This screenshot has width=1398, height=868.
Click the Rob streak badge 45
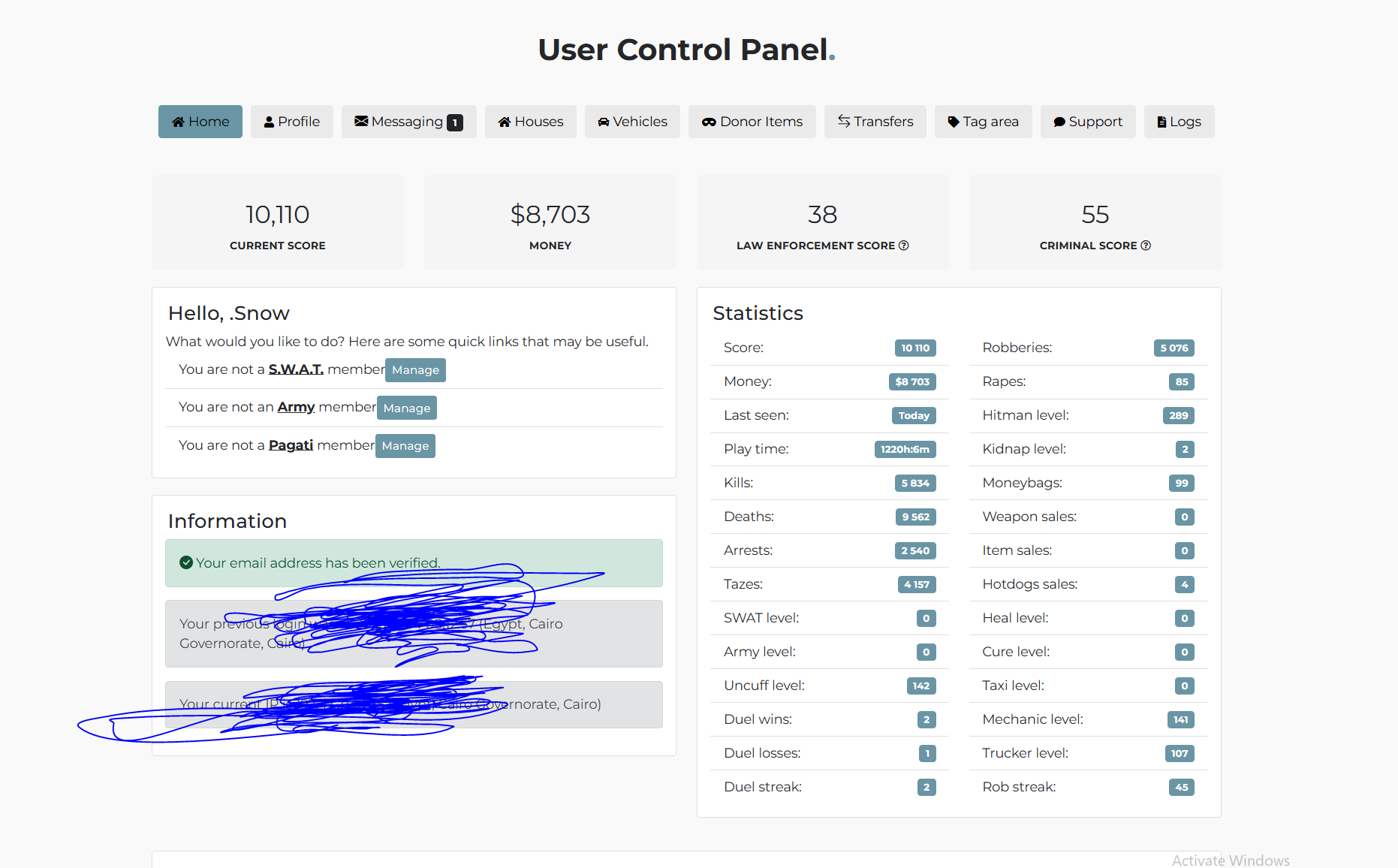coord(1182,787)
